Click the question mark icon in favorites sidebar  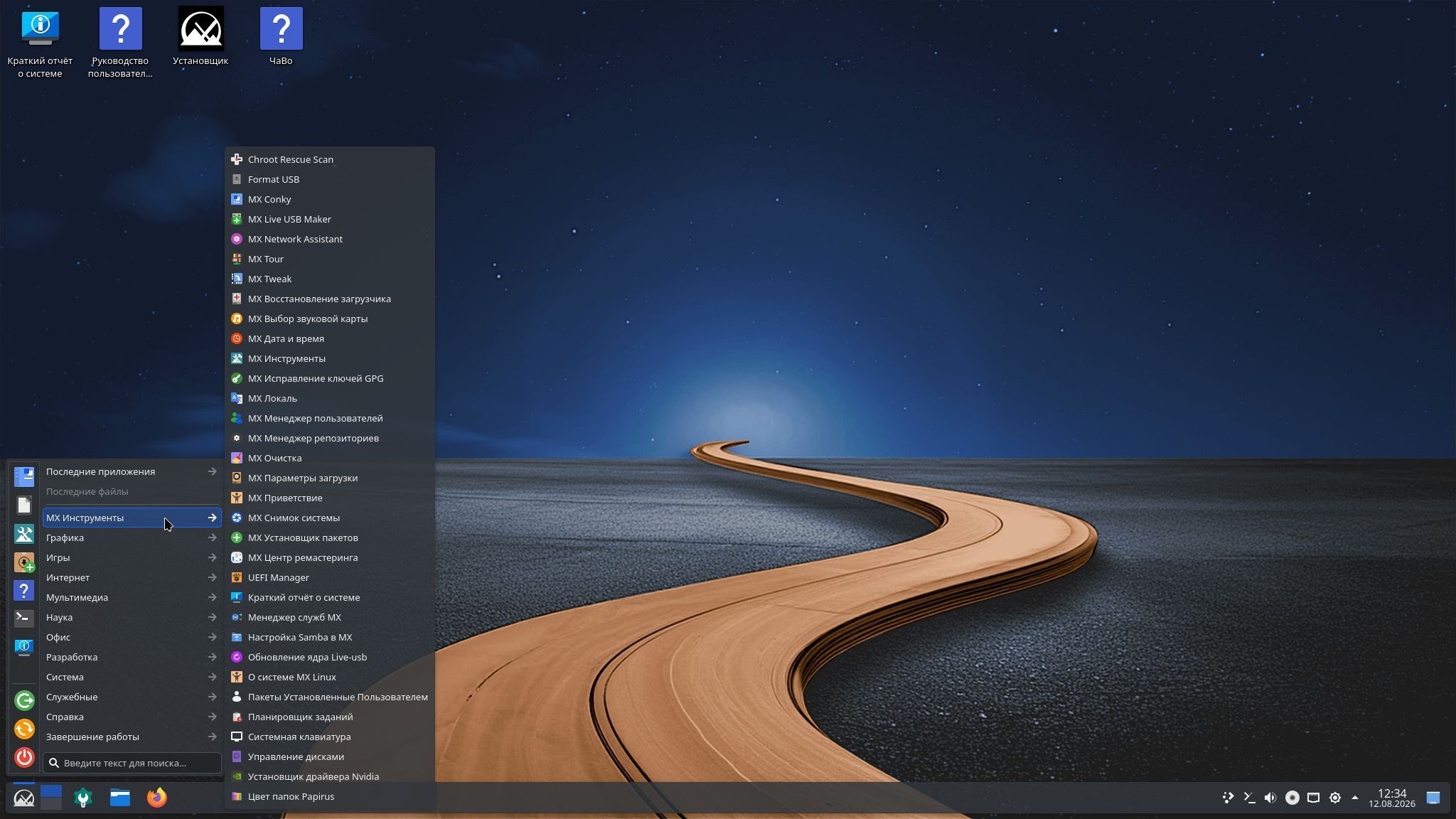point(24,591)
